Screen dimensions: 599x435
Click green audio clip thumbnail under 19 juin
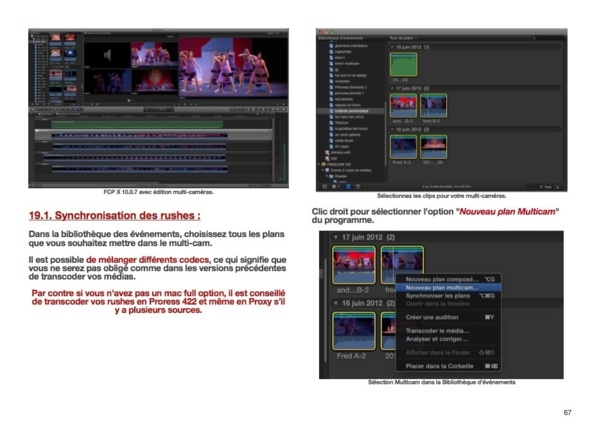(403, 64)
